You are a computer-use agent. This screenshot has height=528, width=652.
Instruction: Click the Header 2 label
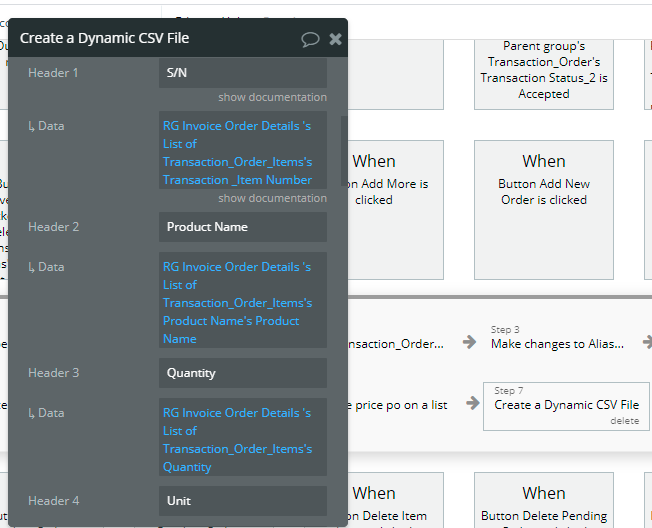53,227
